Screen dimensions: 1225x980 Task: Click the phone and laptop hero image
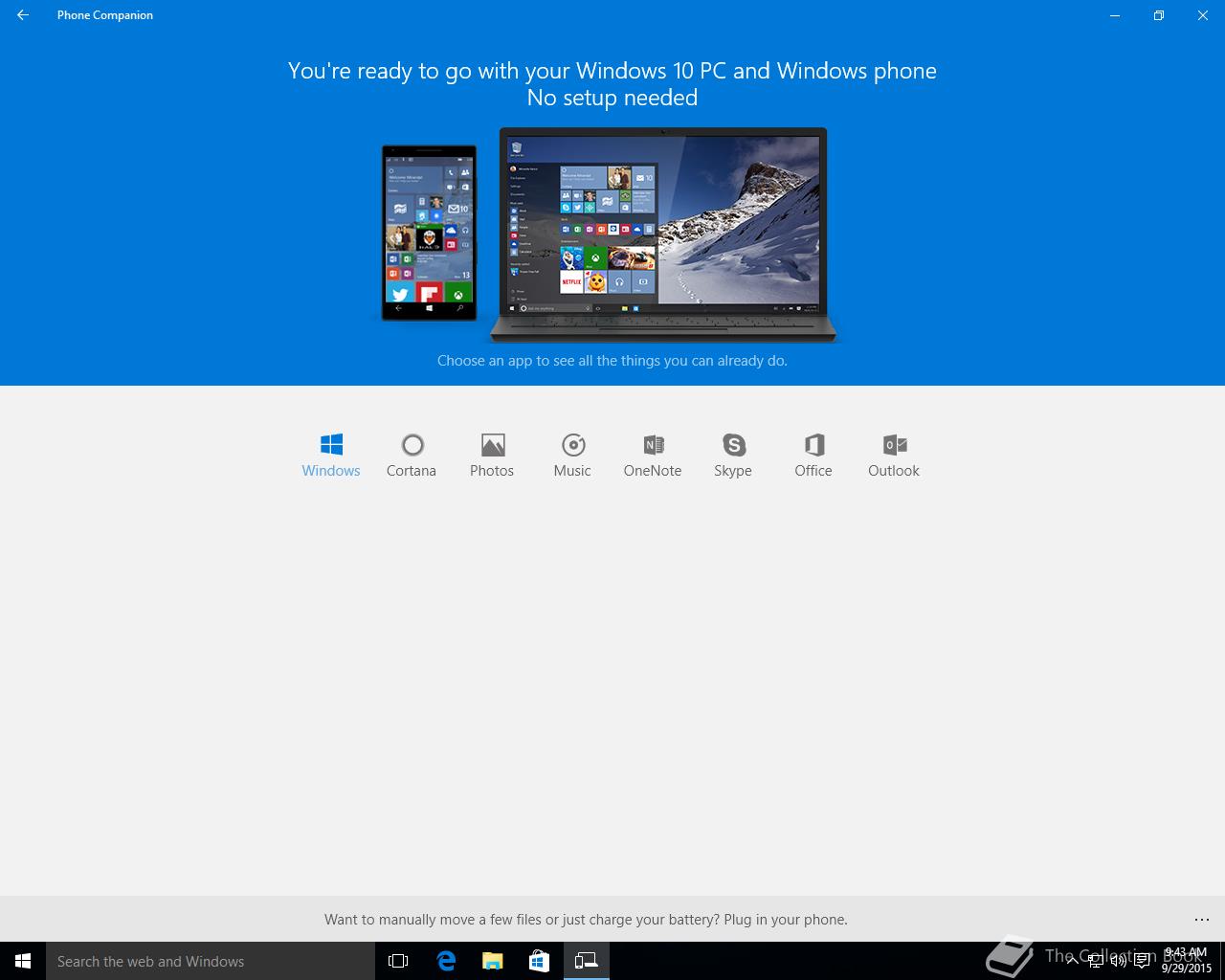click(610, 235)
